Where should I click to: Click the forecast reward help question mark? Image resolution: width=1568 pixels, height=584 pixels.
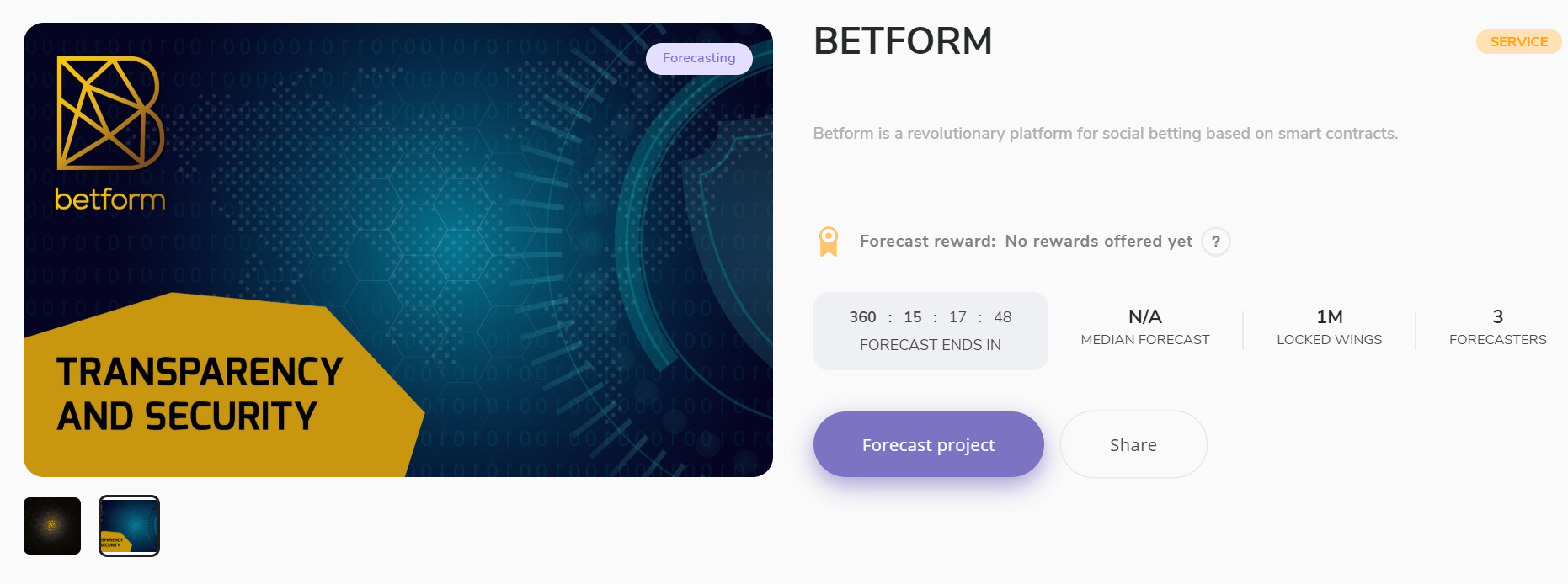[1215, 242]
